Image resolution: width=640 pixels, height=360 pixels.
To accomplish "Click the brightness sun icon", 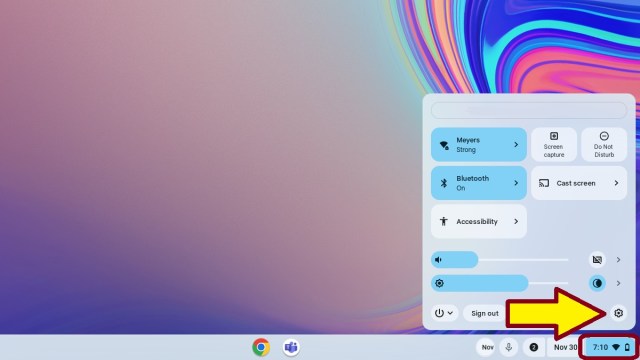I will coord(439,283).
